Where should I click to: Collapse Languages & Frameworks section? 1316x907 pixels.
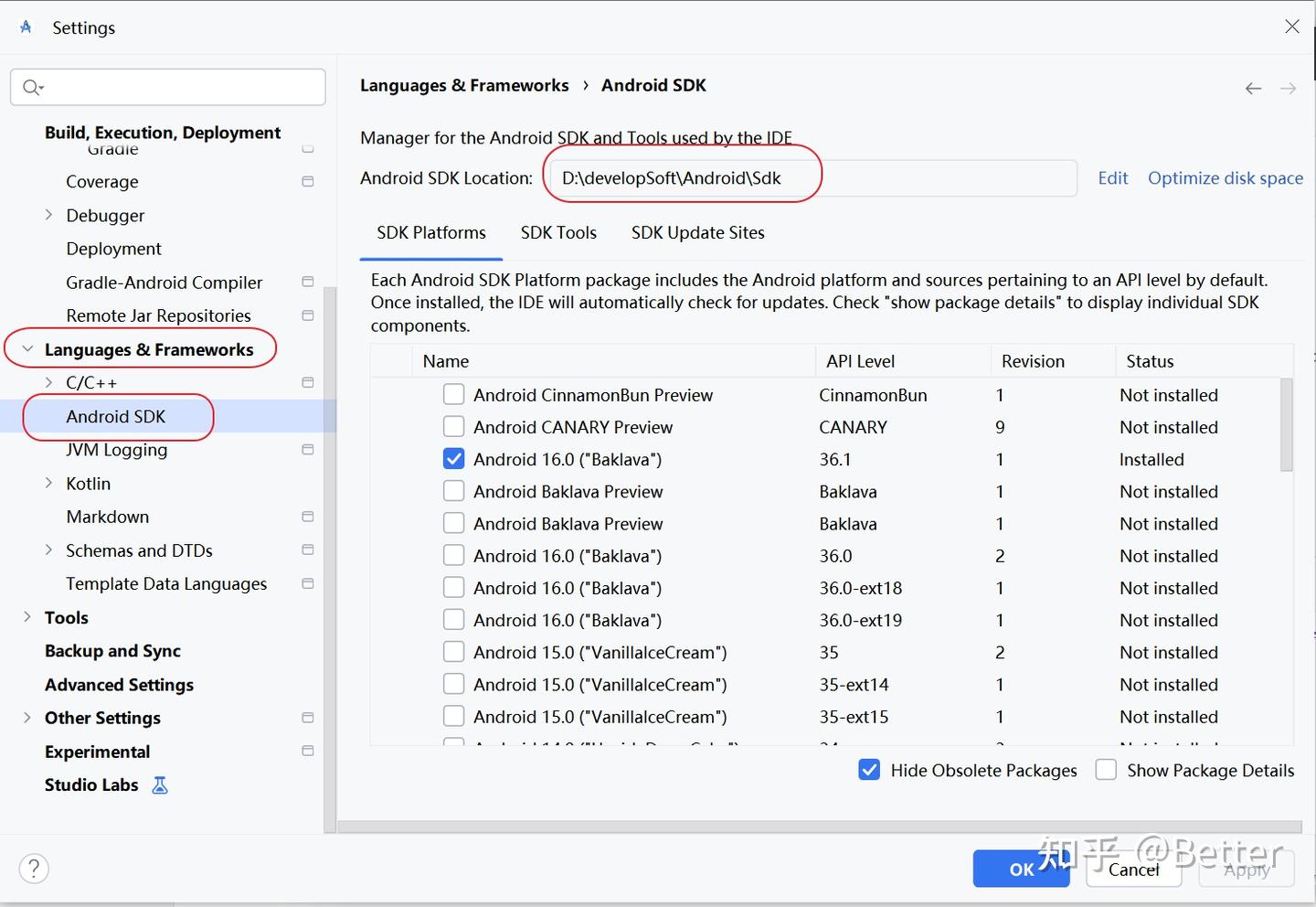[27, 349]
